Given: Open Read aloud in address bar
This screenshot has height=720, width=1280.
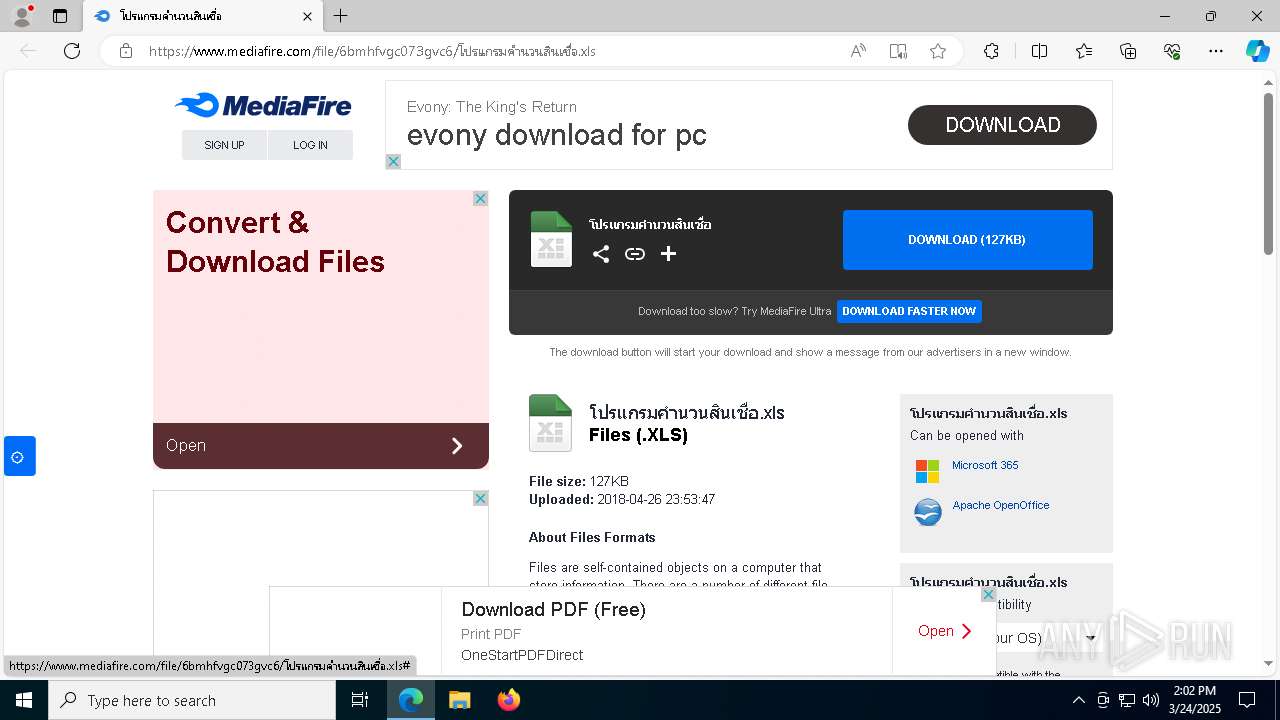Looking at the screenshot, I should pyautogui.click(x=858, y=51).
